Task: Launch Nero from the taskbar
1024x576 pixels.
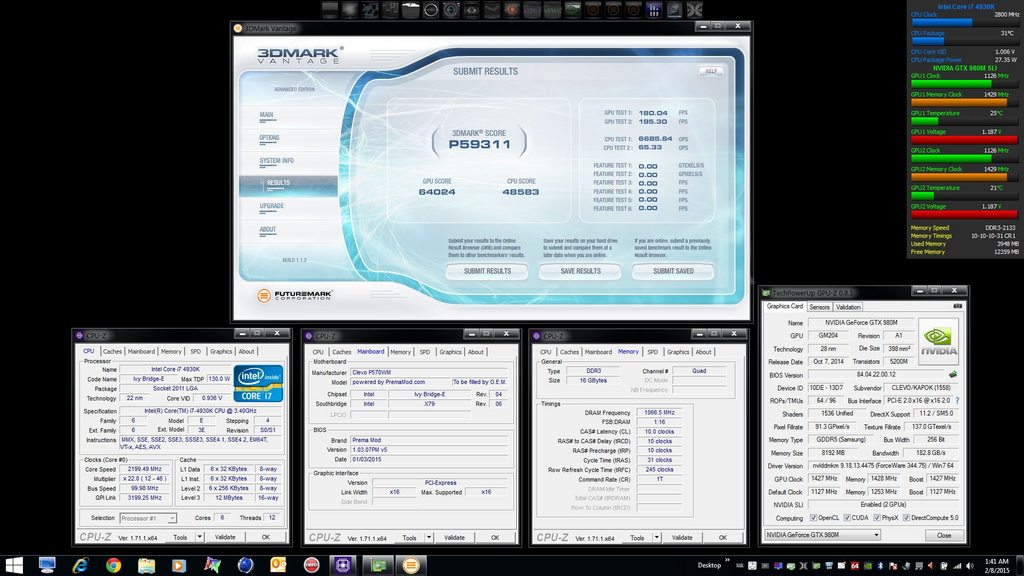Action: tap(312, 565)
